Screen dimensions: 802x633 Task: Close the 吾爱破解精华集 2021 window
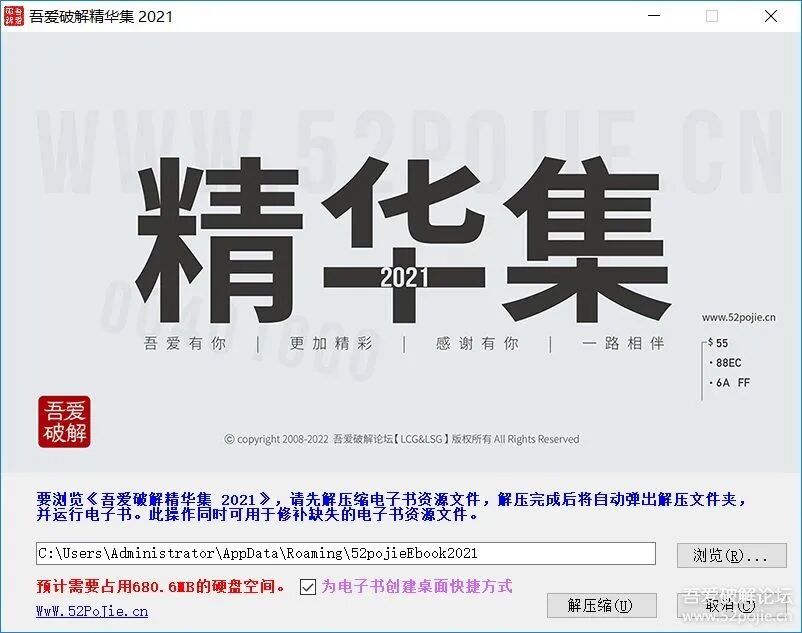(771, 16)
